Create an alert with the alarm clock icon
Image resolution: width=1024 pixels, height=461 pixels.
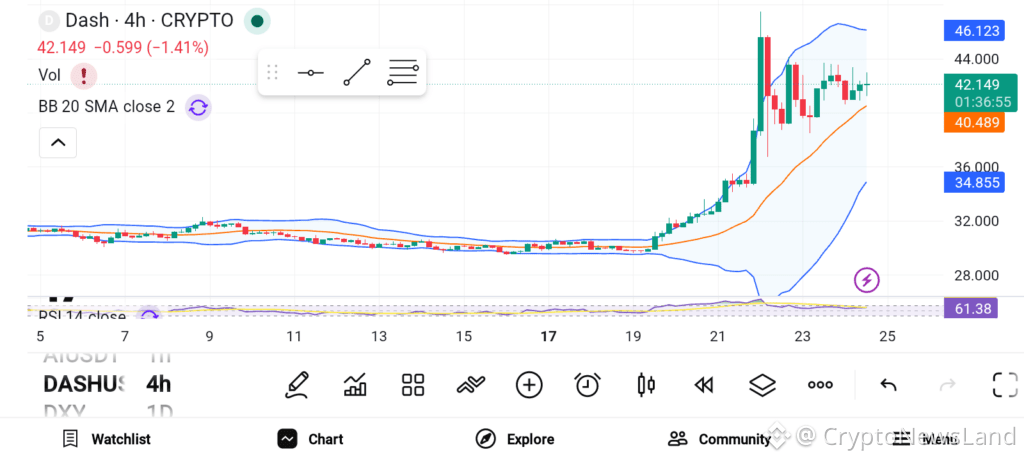tap(588, 385)
